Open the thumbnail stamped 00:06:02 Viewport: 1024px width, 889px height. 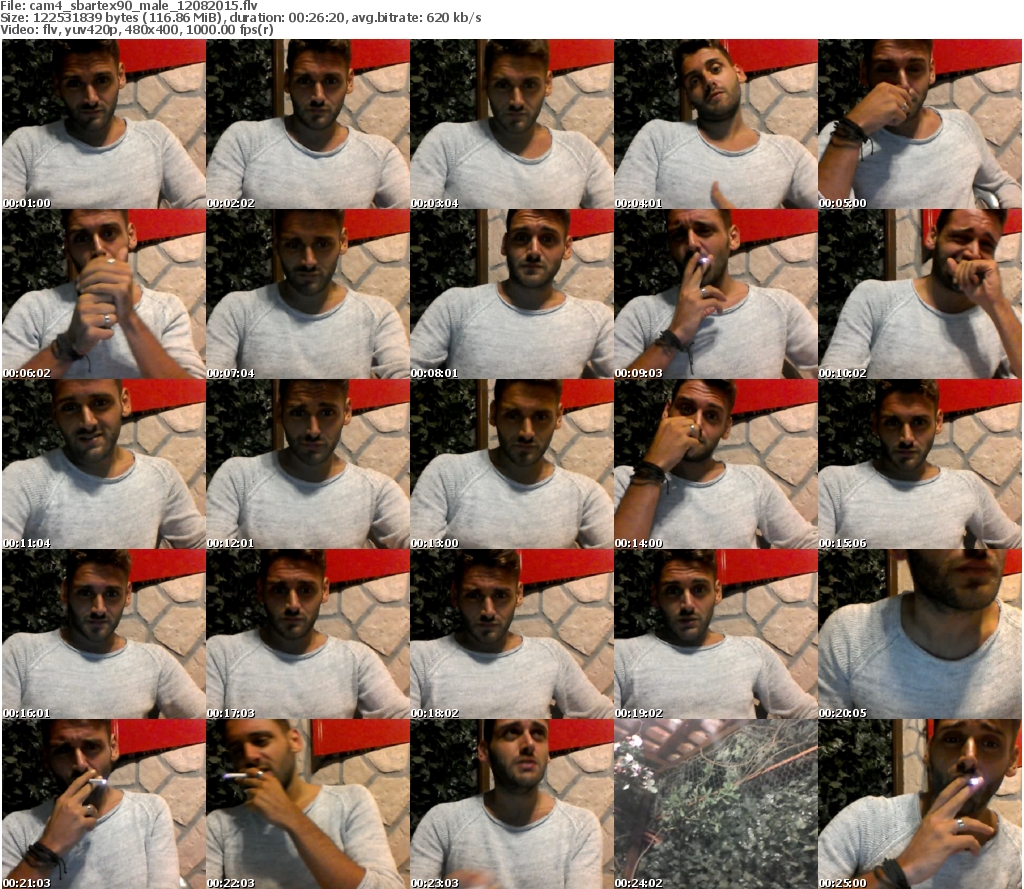104,294
